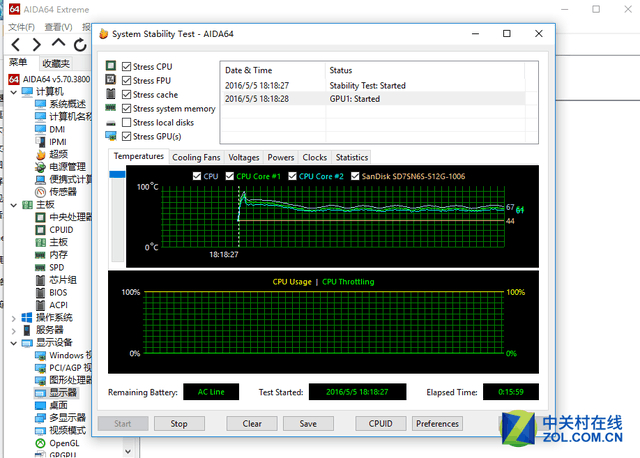
Task: Open the 中央处理器 CPU item
Action: (x=63, y=217)
